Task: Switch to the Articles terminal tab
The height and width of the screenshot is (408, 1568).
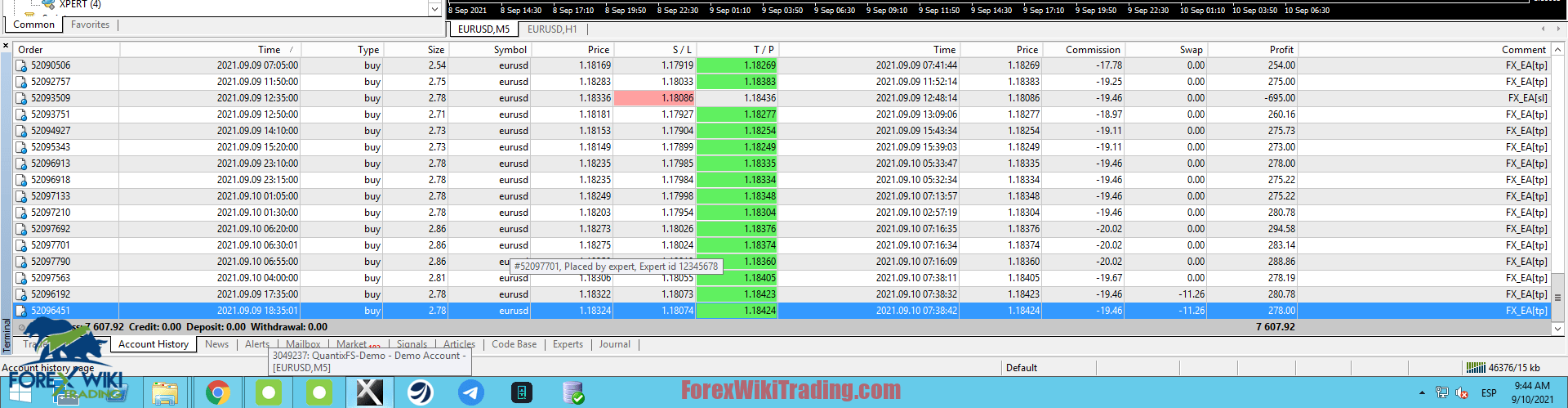Action: pos(459,344)
